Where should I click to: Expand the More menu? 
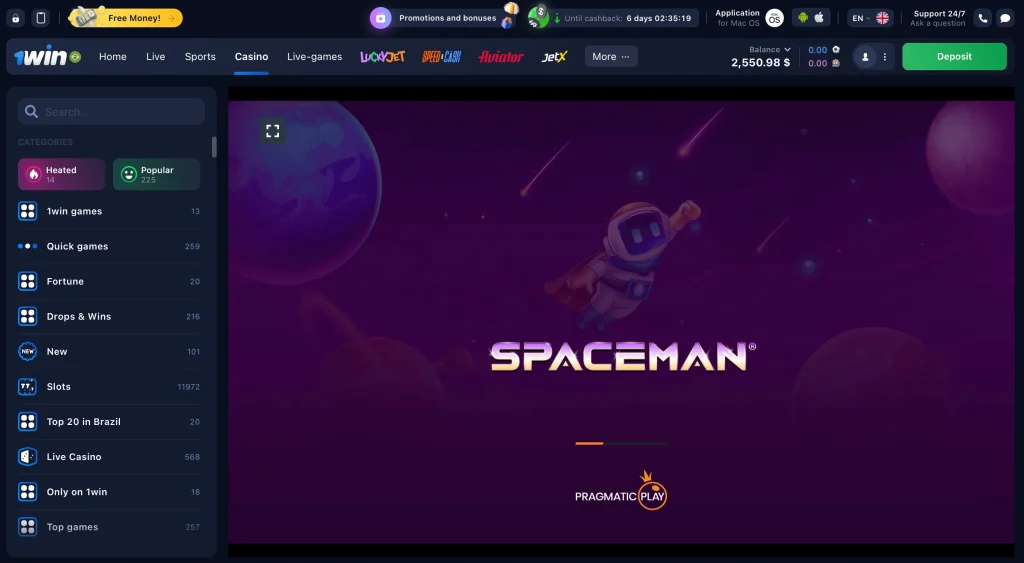coord(611,57)
